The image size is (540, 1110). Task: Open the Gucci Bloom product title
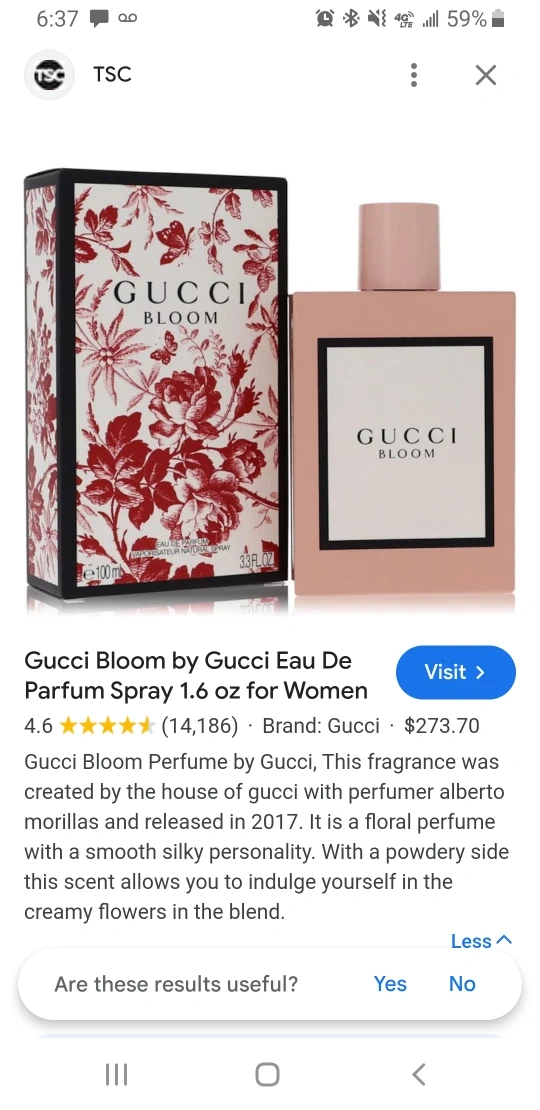click(x=196, y=675)
